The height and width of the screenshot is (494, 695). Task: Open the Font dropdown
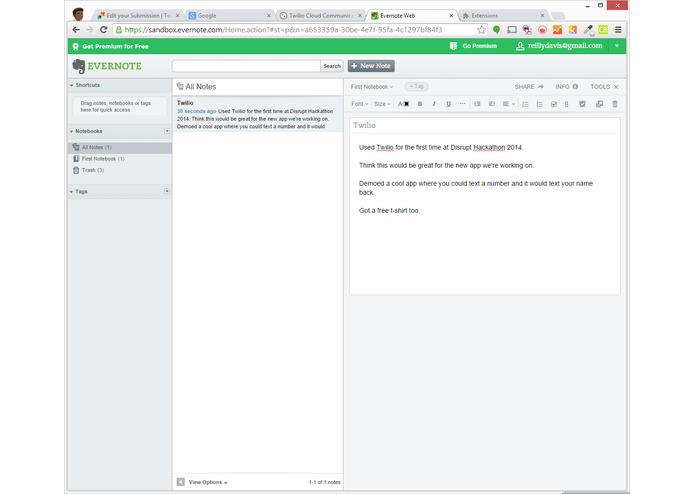[359, 104]
